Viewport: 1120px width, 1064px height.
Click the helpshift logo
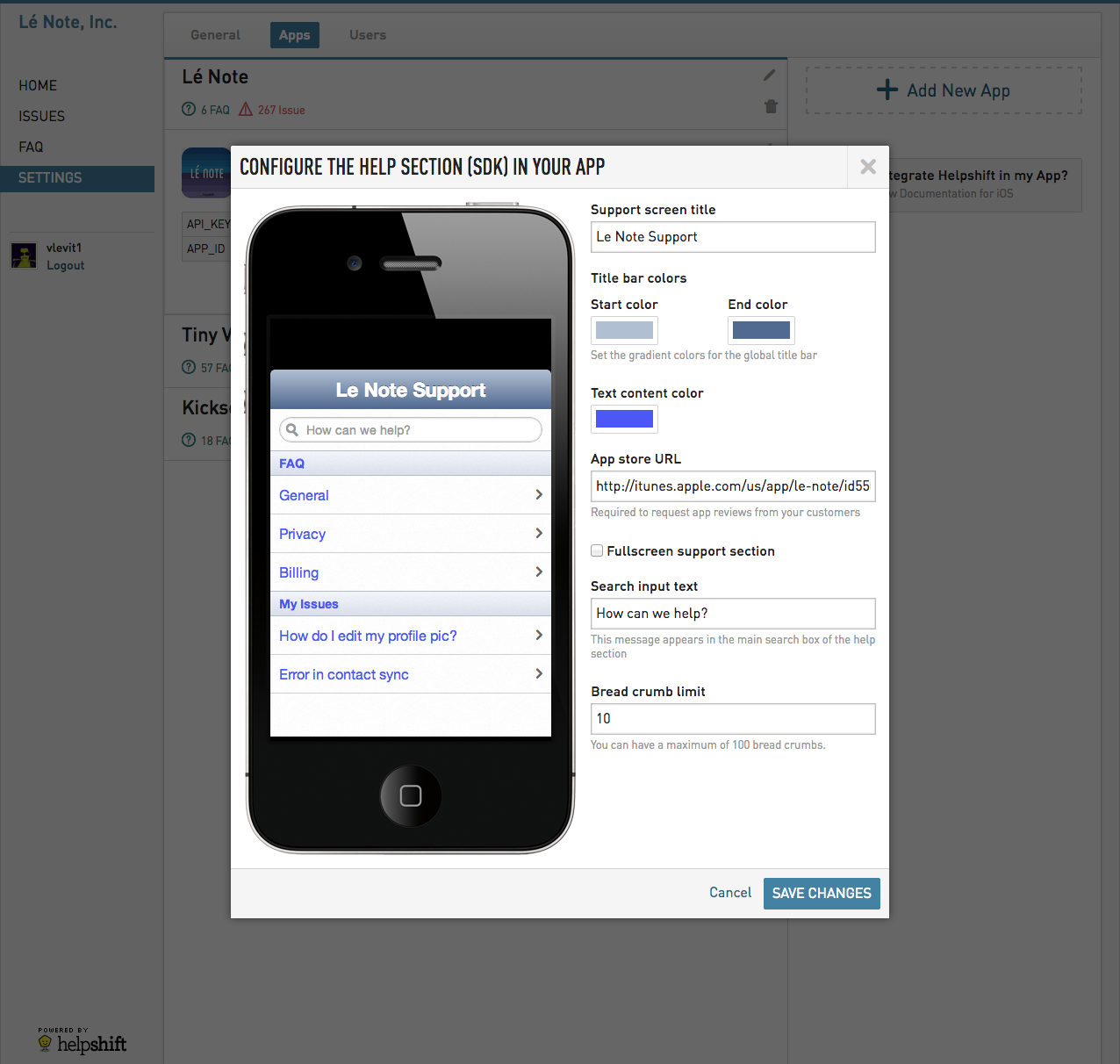pyautogui.click(x=83, y=1041)
